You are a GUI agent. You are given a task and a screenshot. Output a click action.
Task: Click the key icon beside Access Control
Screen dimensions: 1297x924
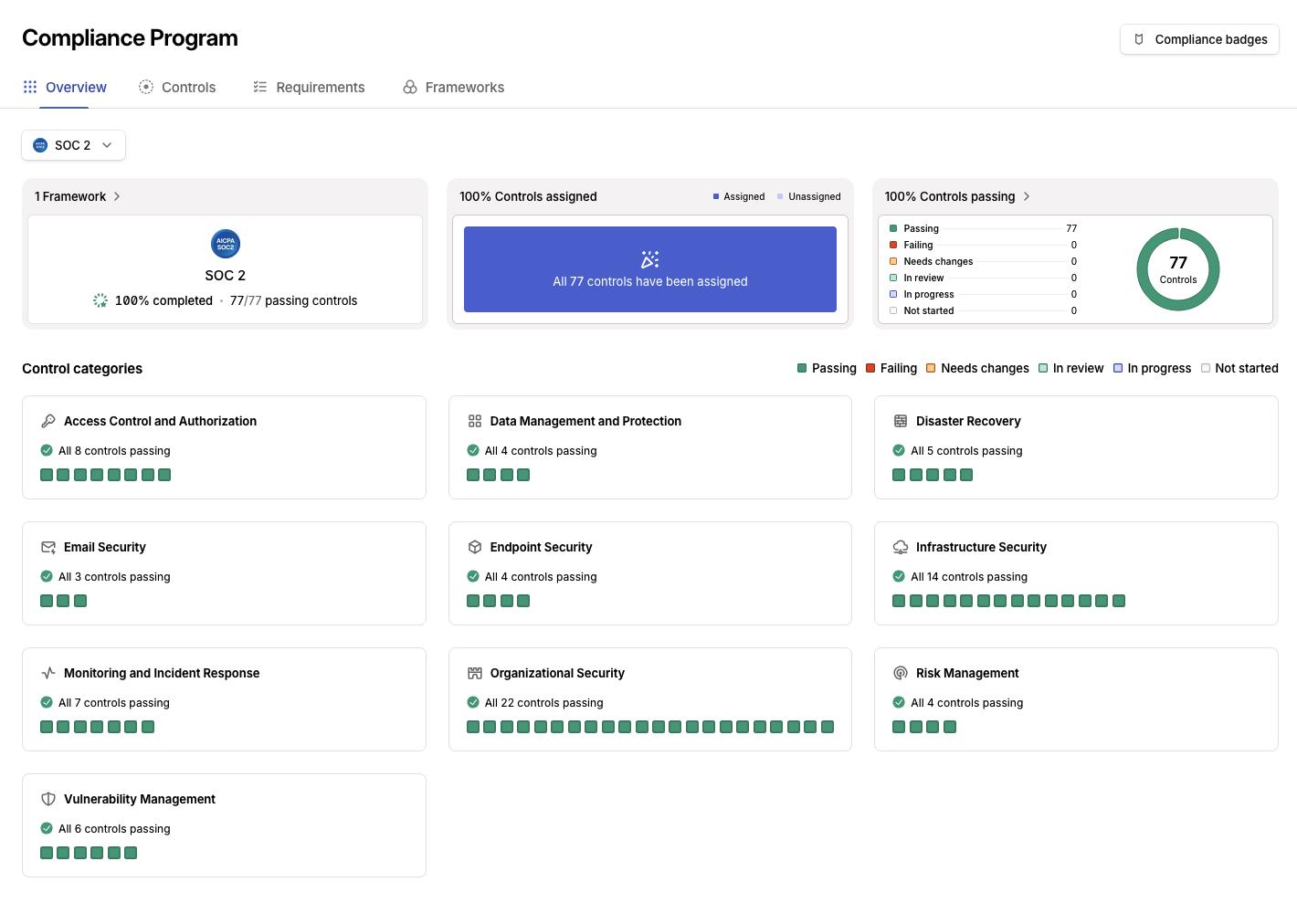[x=48, y=421]
